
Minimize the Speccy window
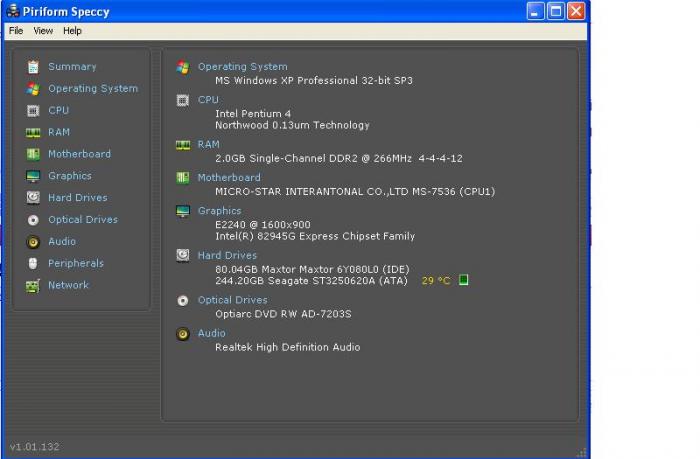536,11
